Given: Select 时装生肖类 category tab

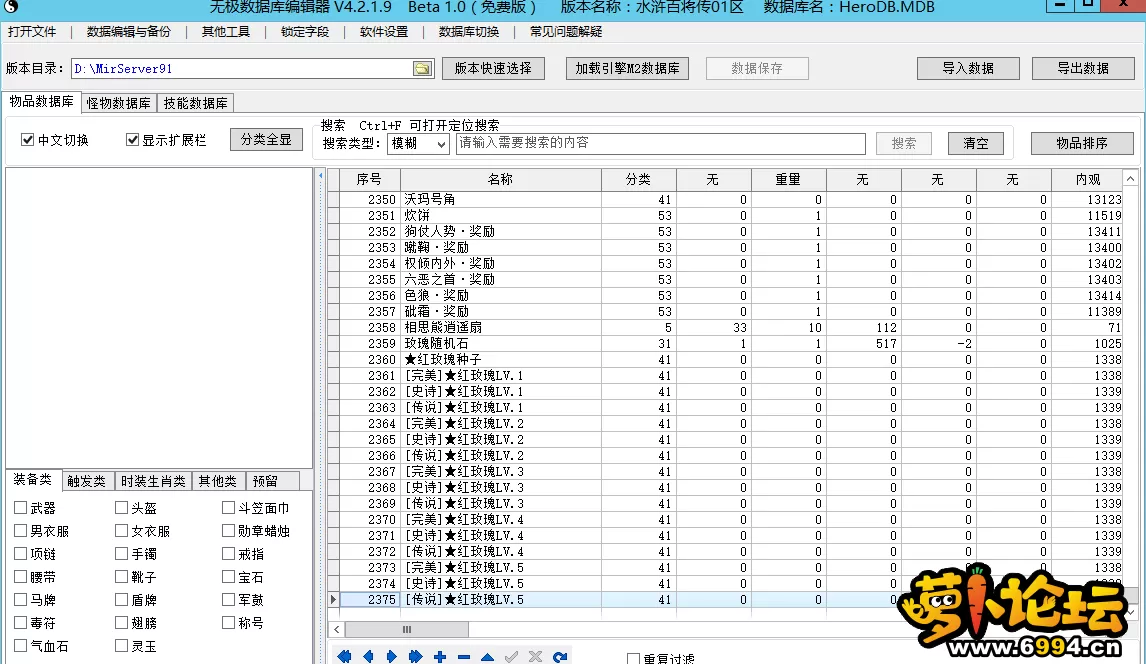Looking at the screenshot, I should pos(153,481).
